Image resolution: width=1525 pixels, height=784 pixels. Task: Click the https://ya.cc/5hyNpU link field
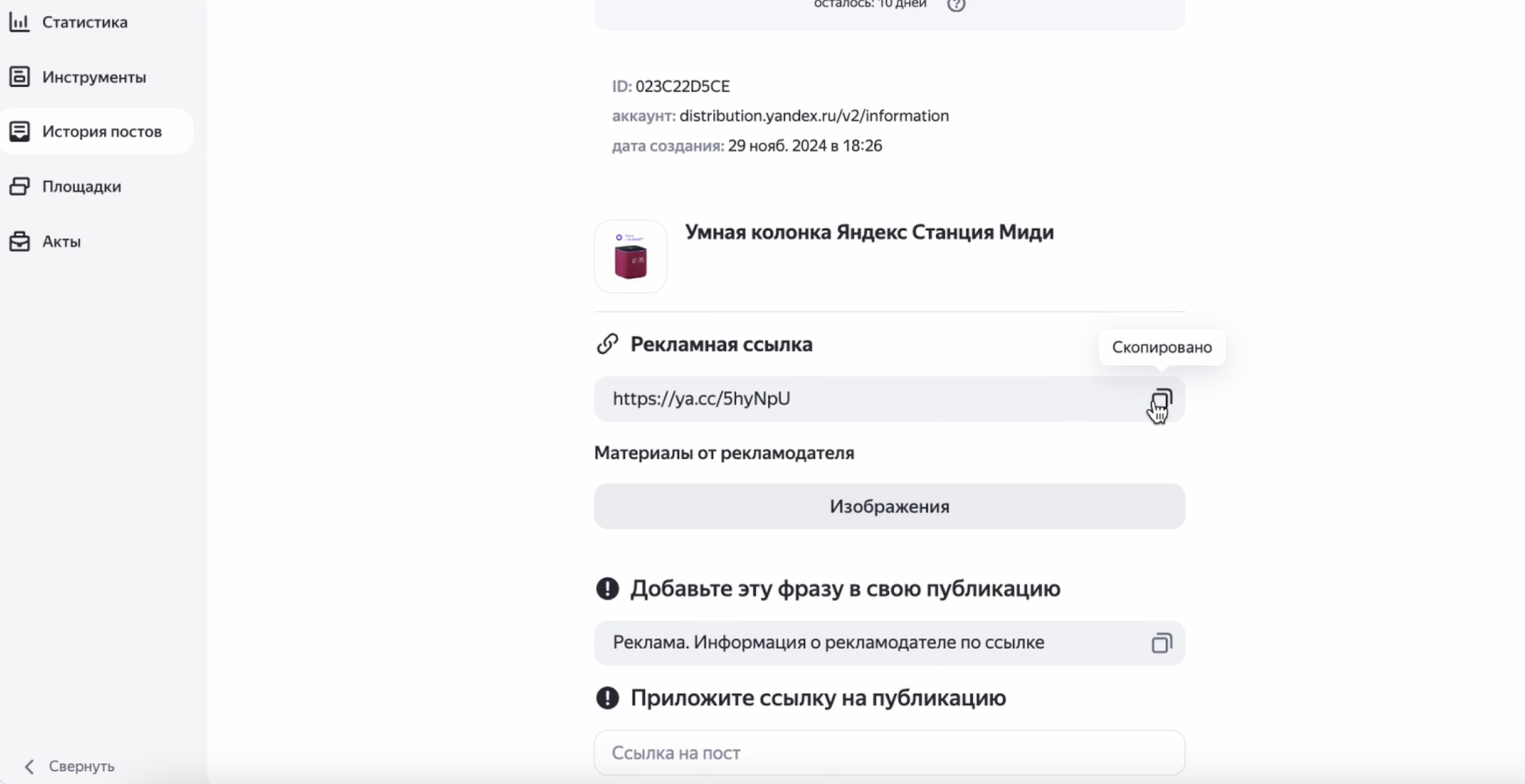point(701,399)
